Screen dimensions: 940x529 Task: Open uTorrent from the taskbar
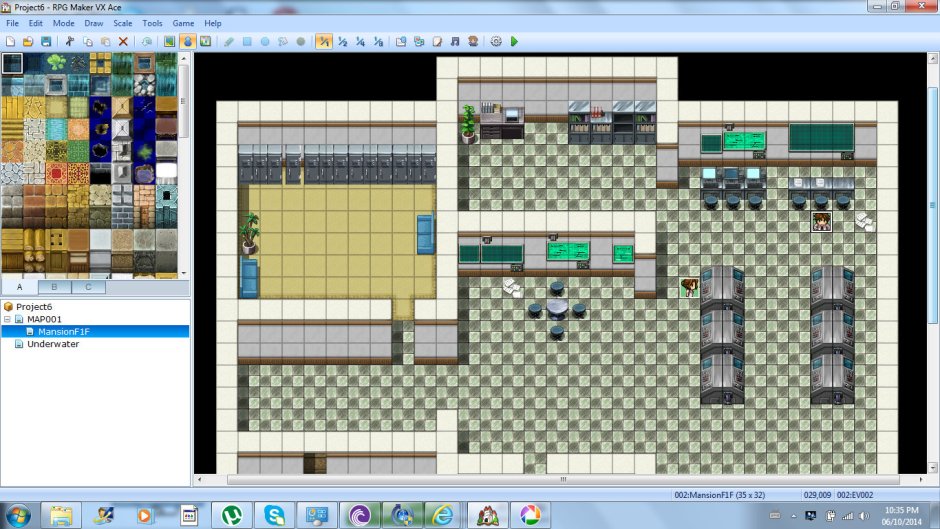[x=231, y=515]
